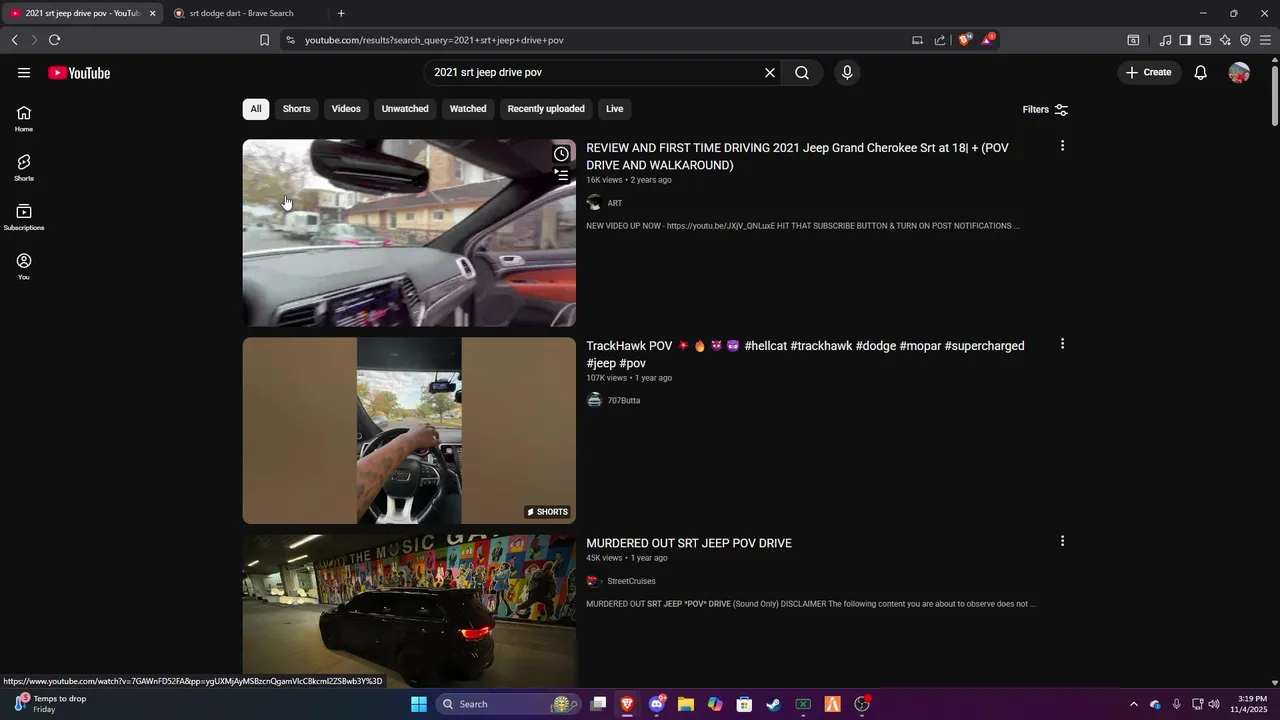
Task: Show hidden icons in system tray
Action: tap(1133, 704)
